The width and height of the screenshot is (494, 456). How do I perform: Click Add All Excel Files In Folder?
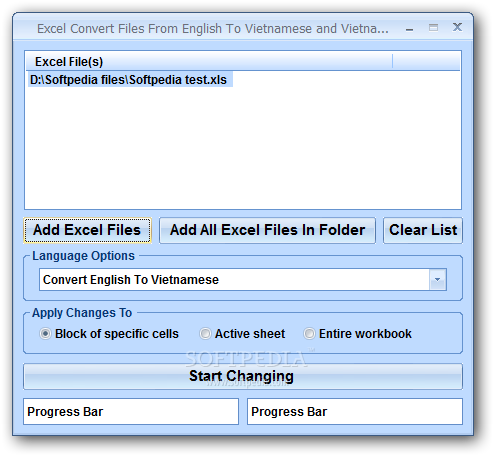pyautogui.click(x=267, y=230)
